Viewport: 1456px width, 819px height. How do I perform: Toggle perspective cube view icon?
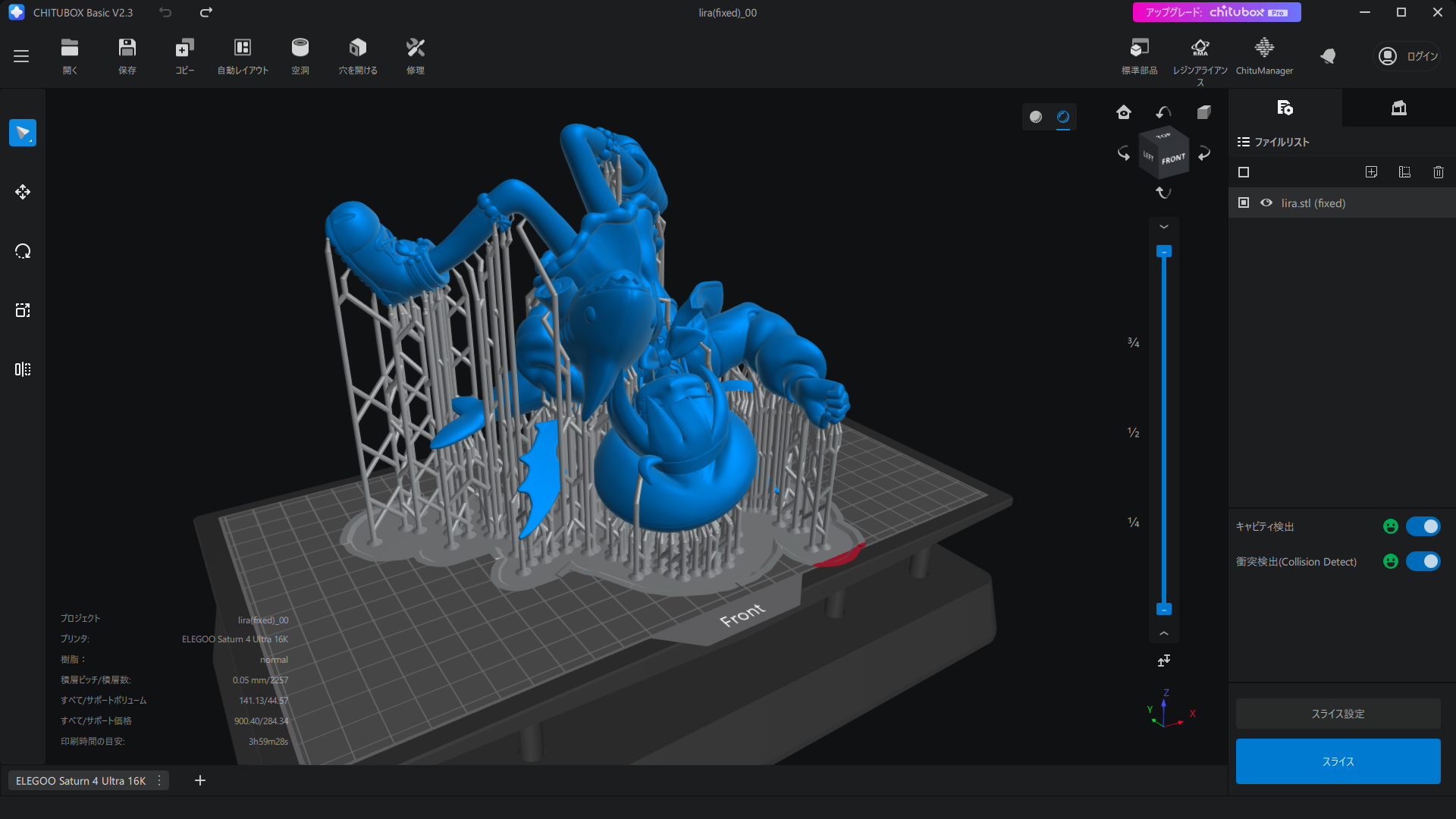coord(1203,112)
